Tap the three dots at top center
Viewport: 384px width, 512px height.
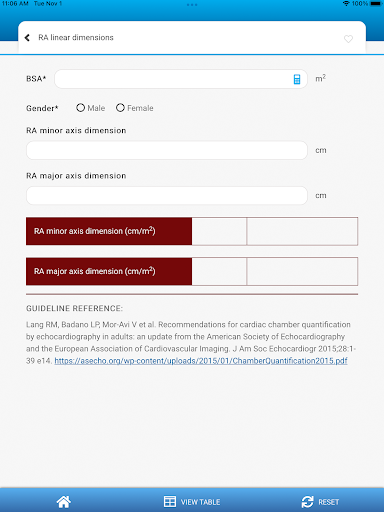pos(192,5)
